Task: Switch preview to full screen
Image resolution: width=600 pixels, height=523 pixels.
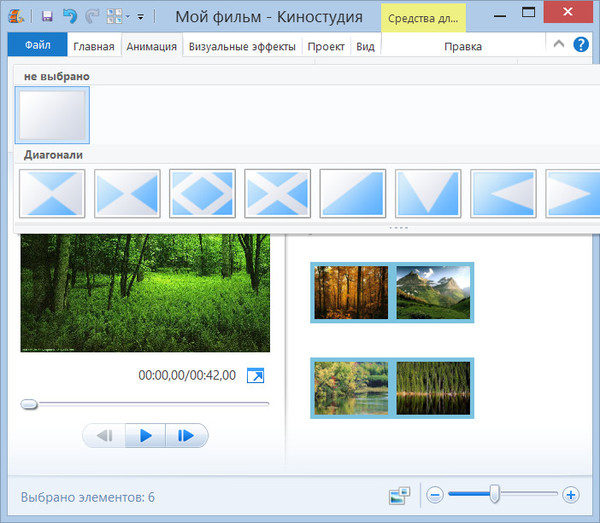Action: [x=256, y=376]
